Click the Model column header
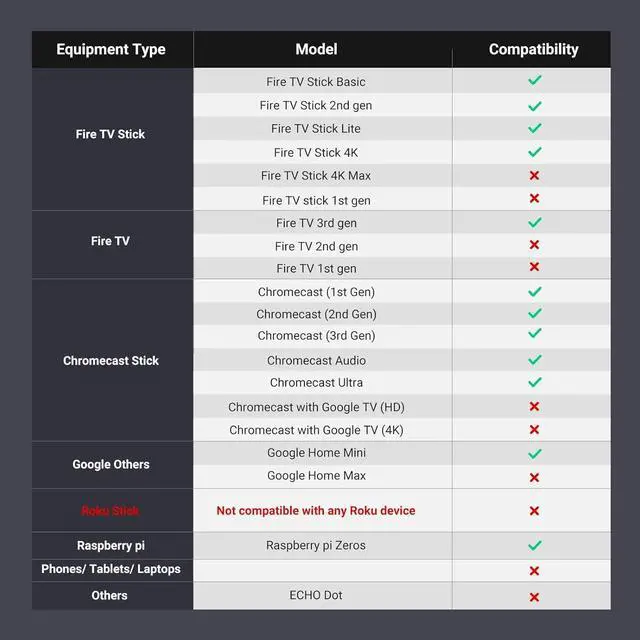 (316, 49)
